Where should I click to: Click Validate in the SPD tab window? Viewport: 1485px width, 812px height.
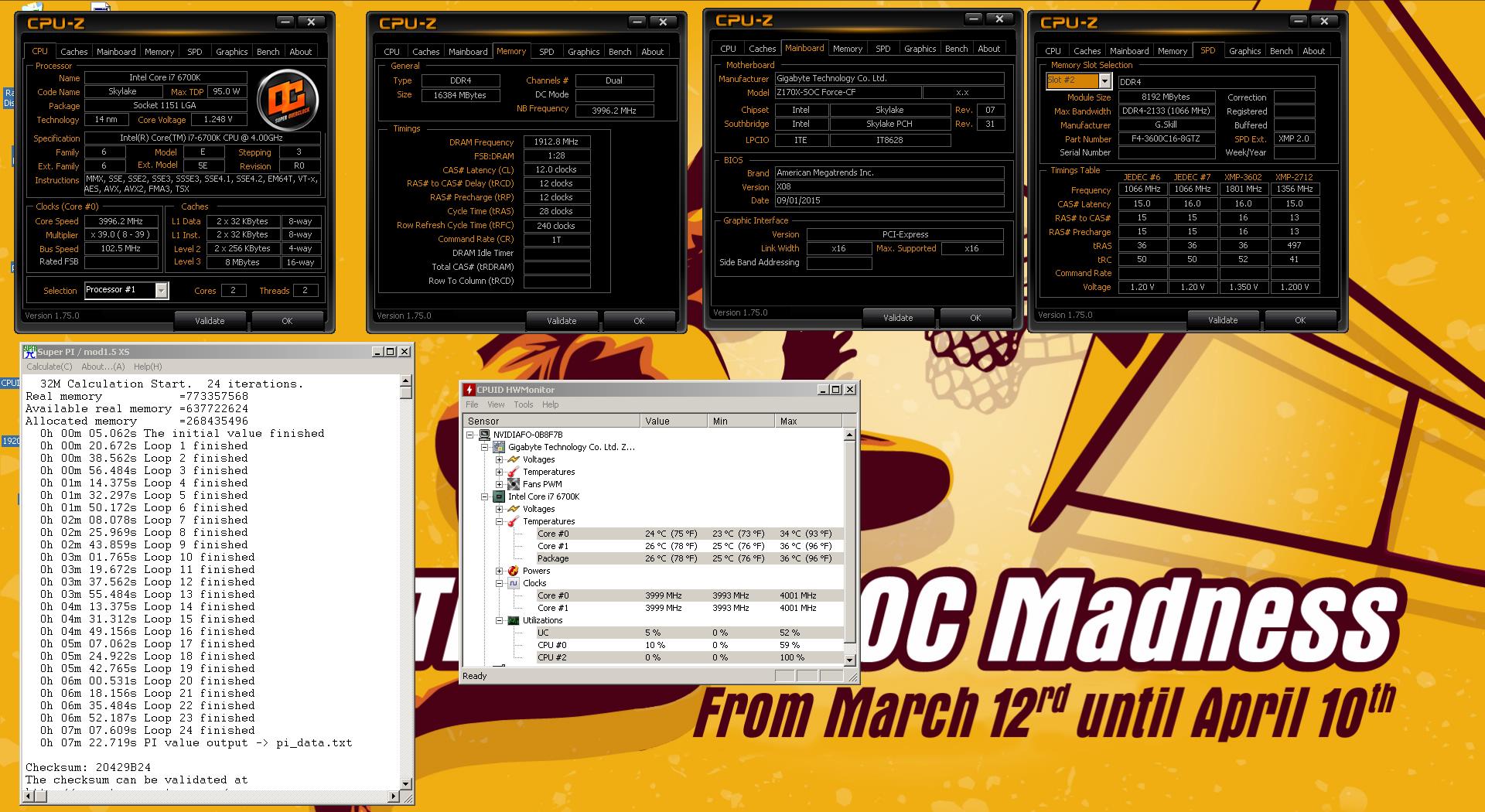1223,320
